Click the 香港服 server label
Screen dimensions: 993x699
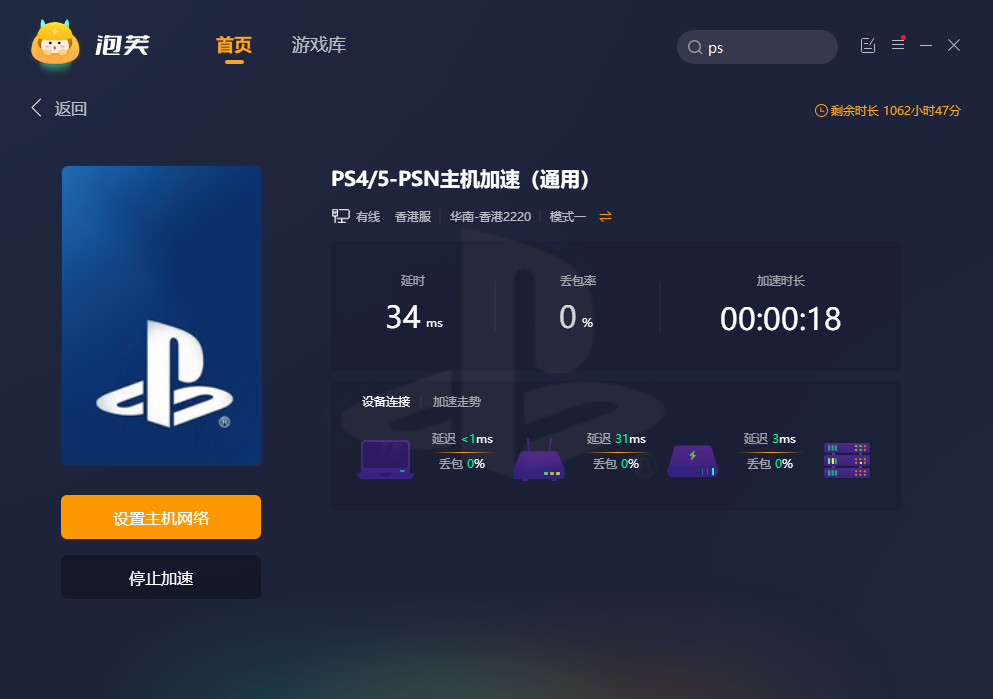tap(413, 217)
